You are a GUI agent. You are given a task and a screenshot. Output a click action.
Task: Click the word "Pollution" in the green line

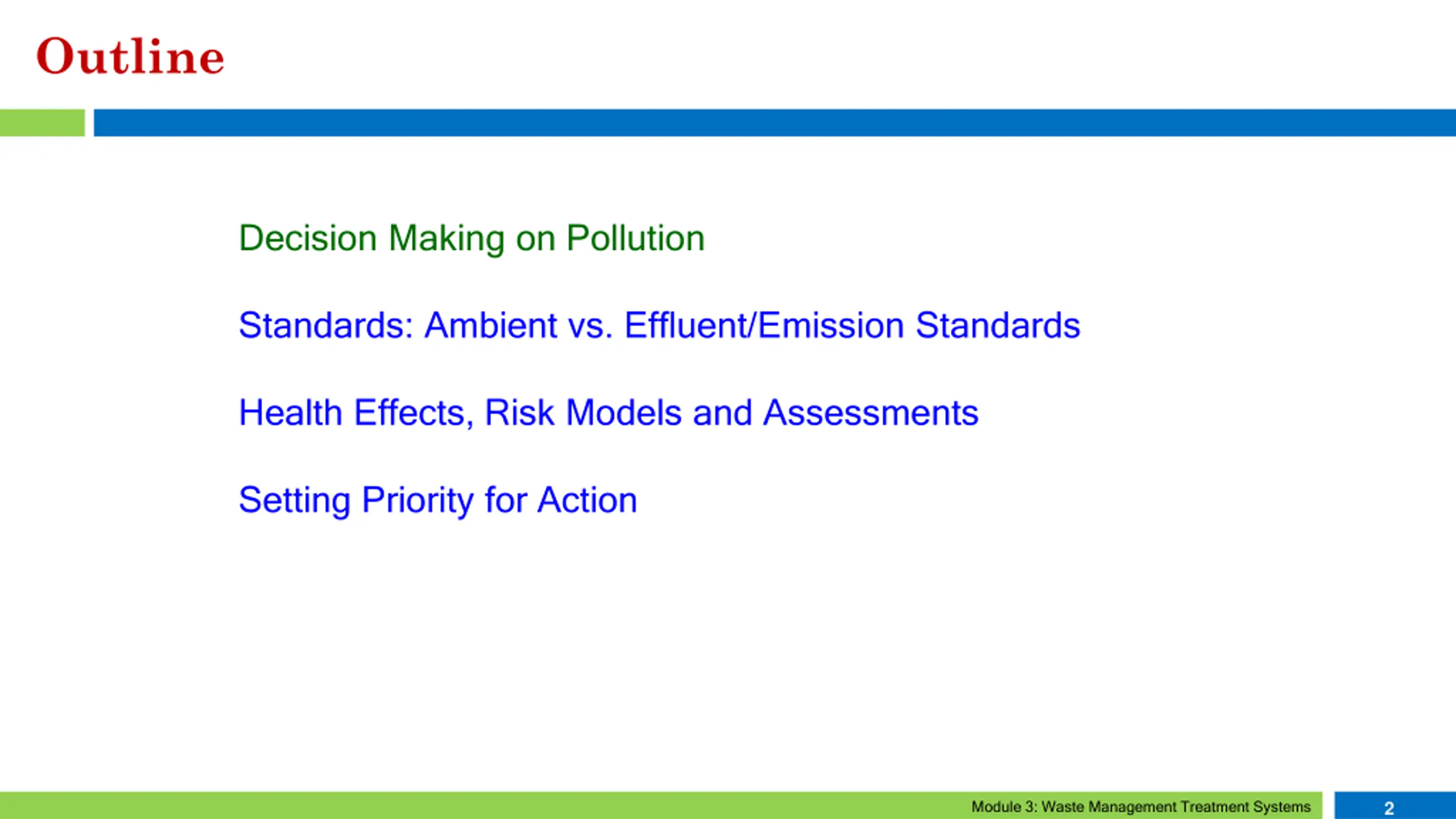(635, 238)
